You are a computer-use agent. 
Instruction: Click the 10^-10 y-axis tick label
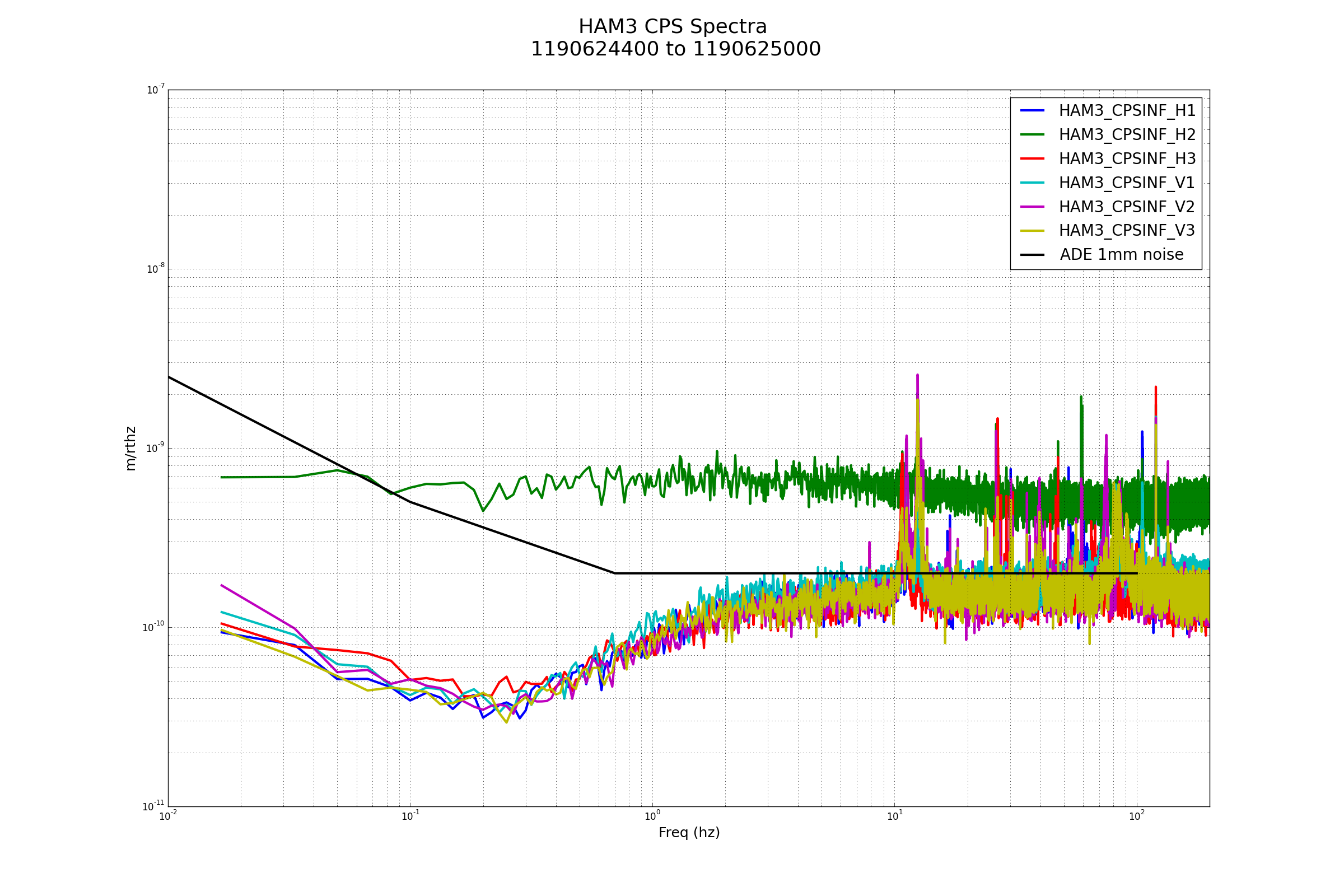[153, 627]
